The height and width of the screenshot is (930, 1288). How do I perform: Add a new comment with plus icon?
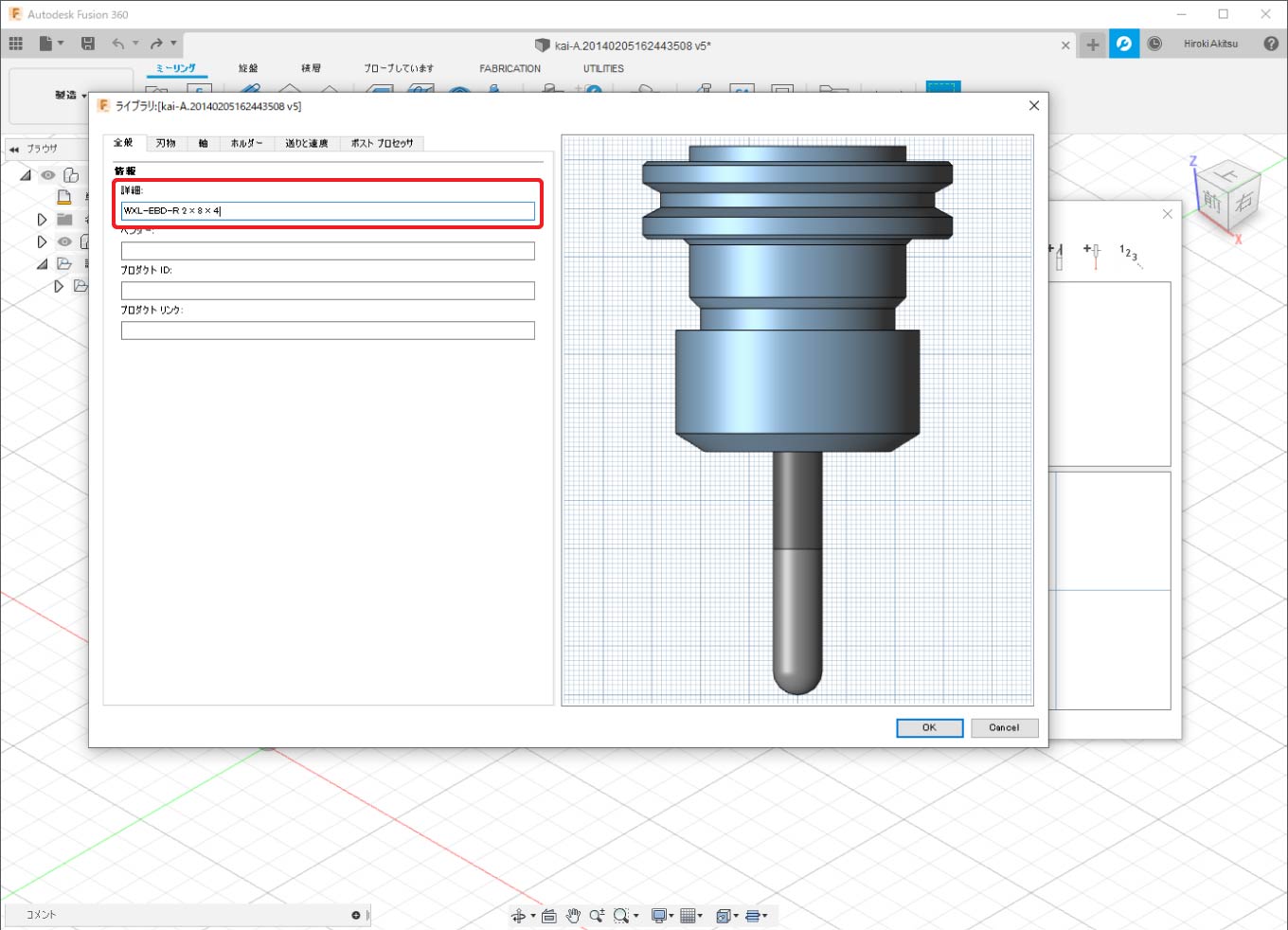coord(356,915)
